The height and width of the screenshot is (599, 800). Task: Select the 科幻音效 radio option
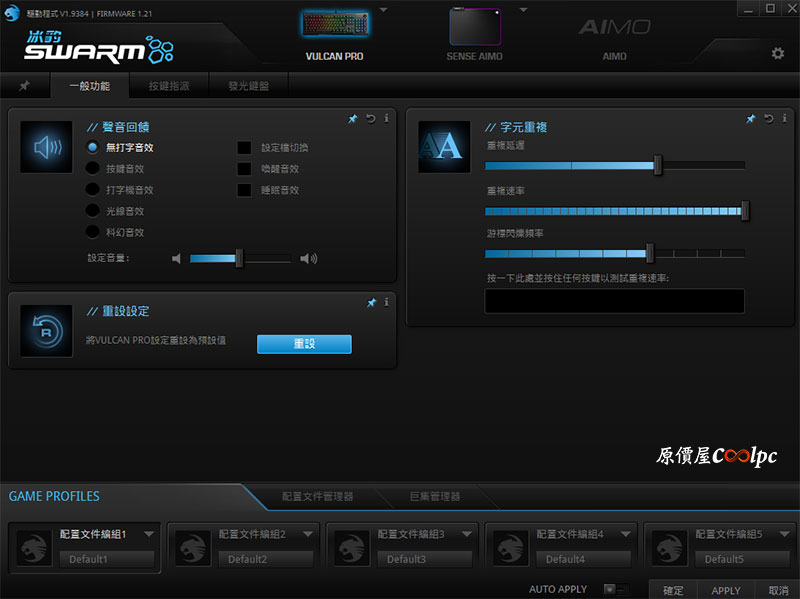click(x=92, y=232)
